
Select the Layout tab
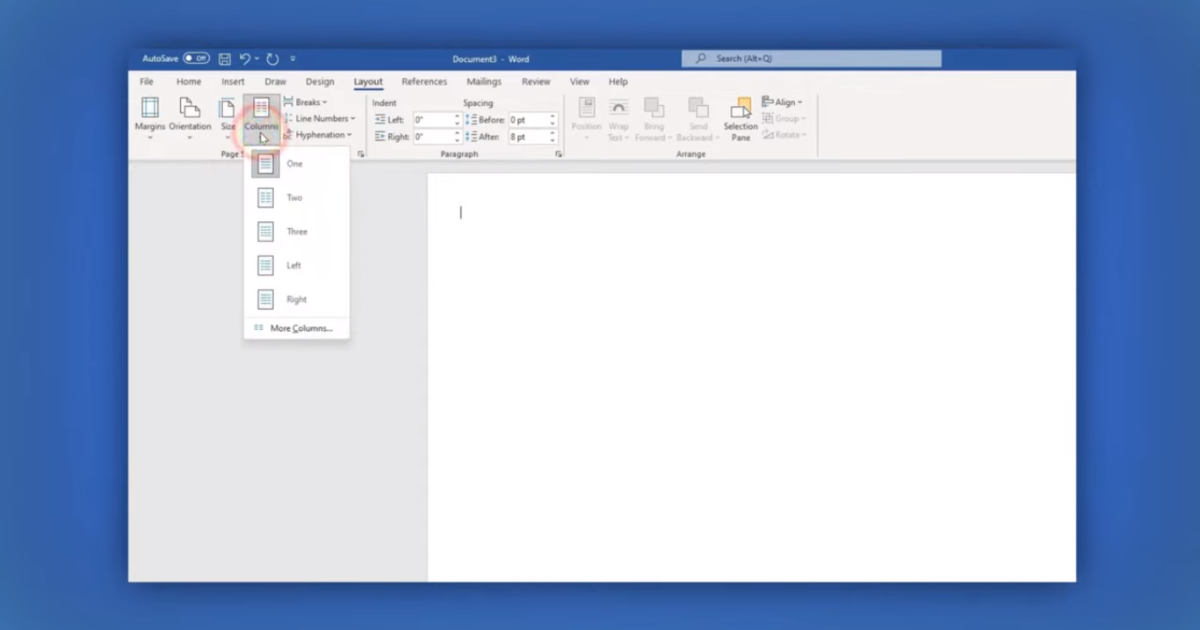coord(368,82)
